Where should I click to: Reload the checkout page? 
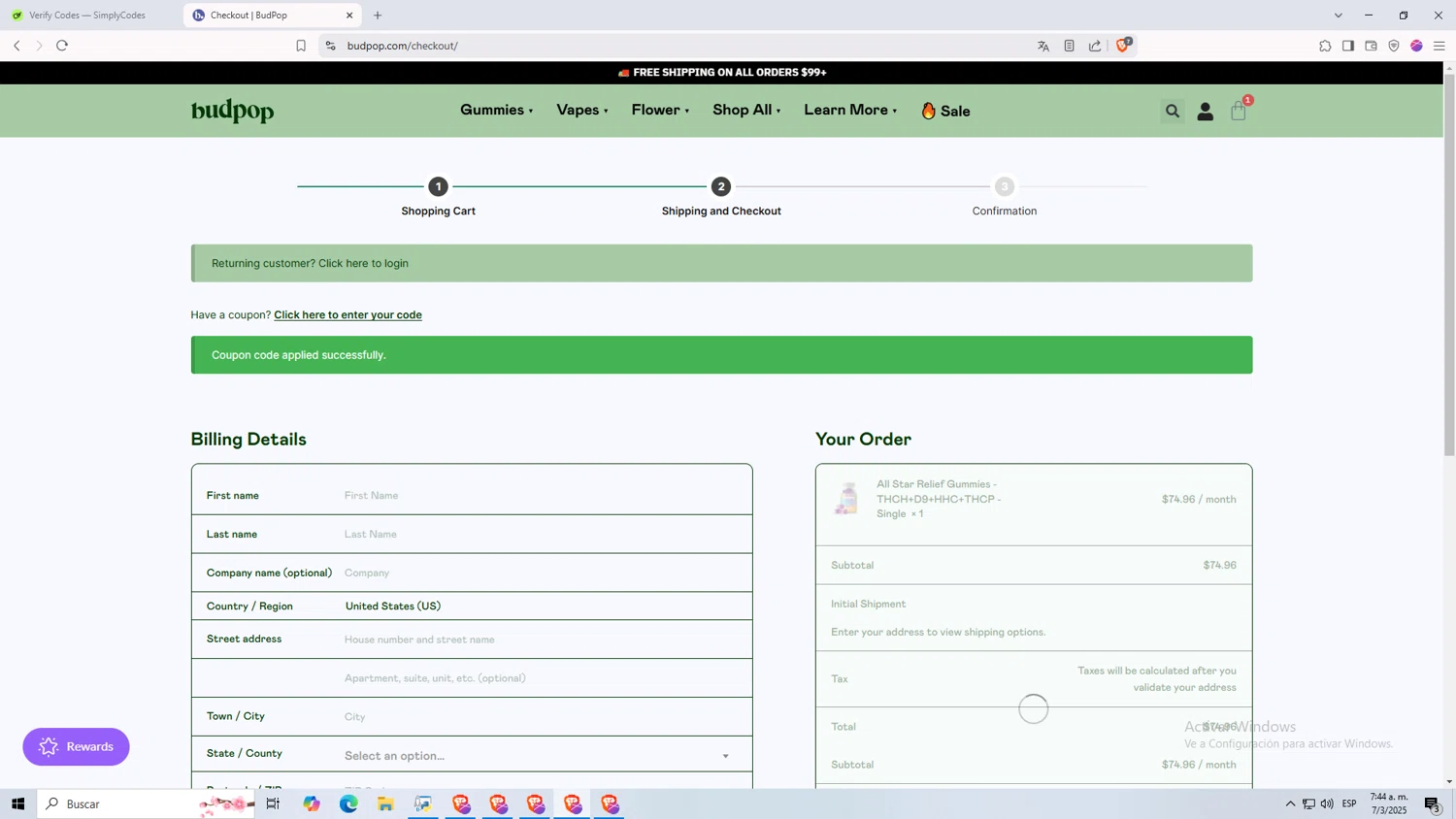[62, 46]
